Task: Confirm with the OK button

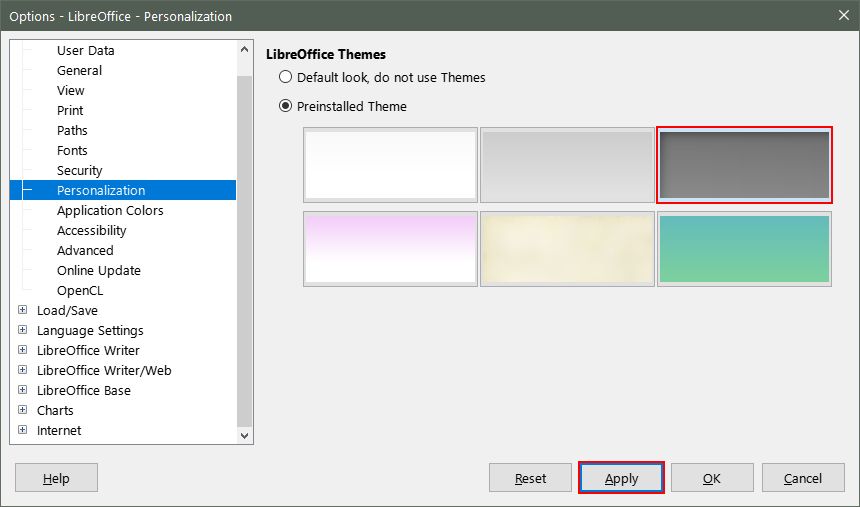Action: (x=712, y=478)
